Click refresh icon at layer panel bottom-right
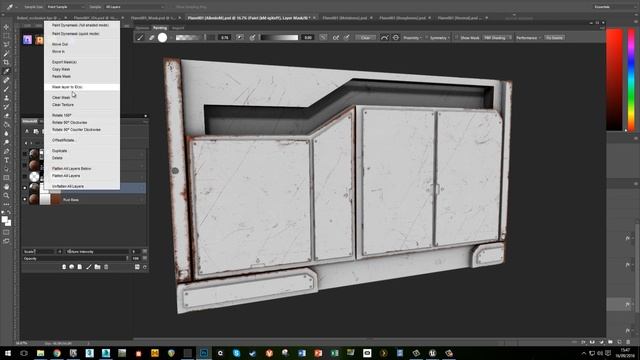The height and width of the screenshot is (360, 640). click(145, 267)
